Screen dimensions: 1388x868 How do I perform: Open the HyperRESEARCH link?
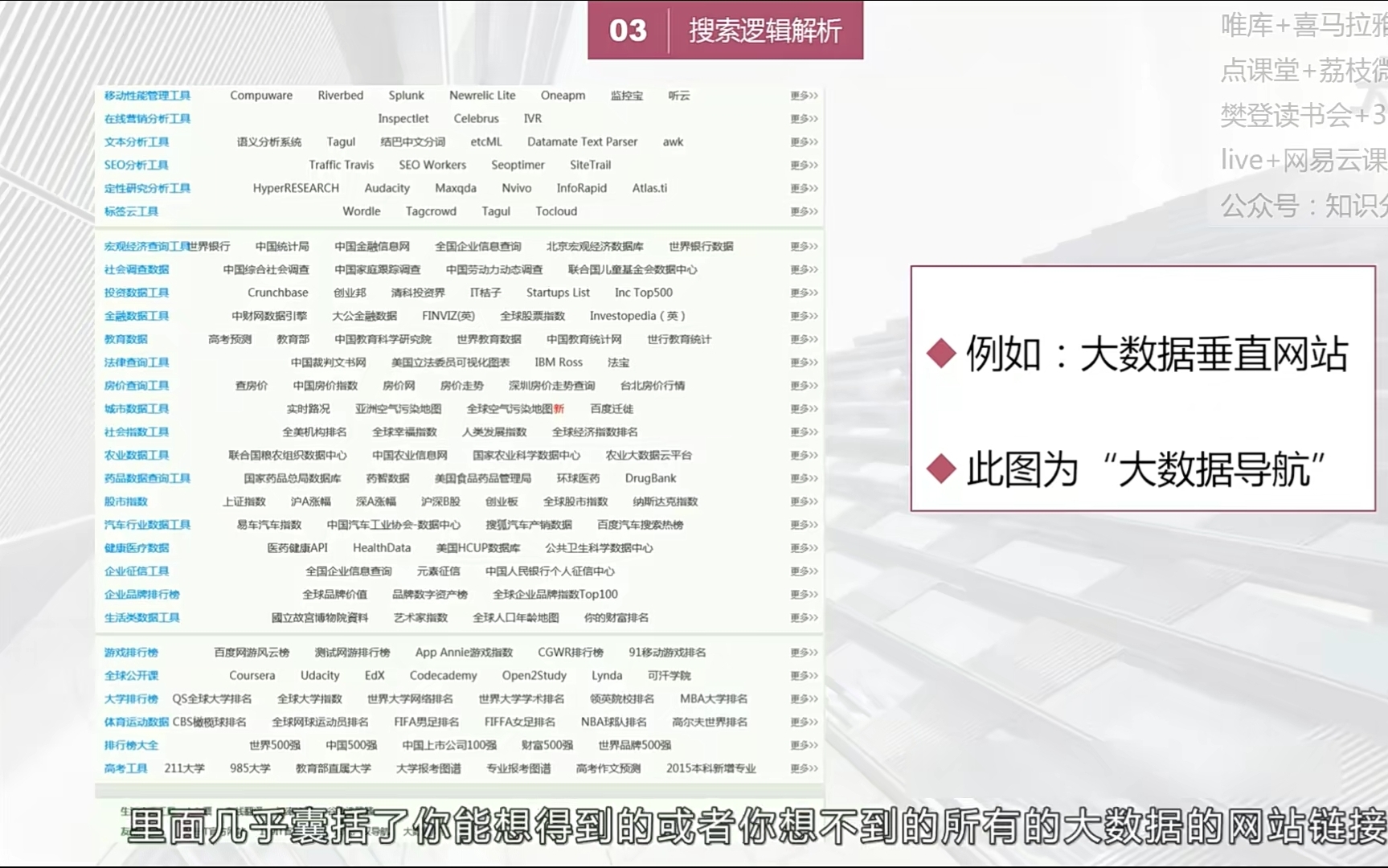click(296, 189)
